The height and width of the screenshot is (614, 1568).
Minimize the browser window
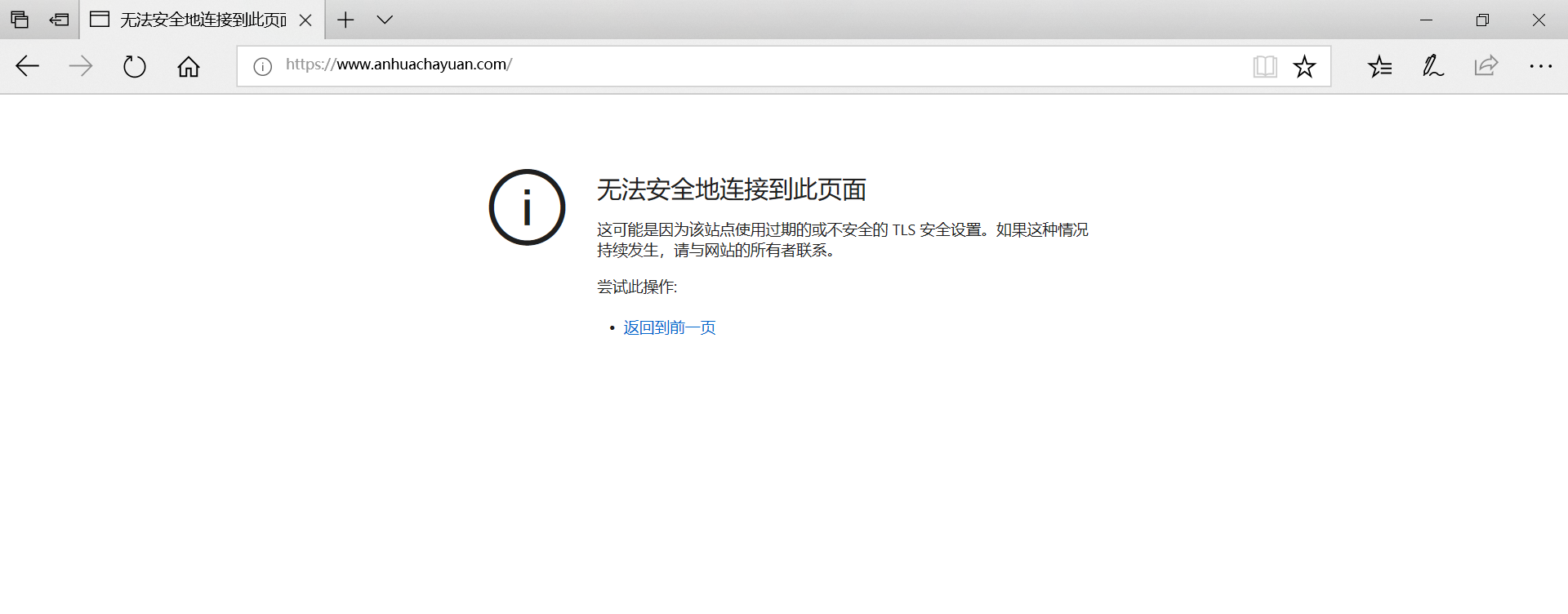pyautogui.click(x=1427, y=20)
